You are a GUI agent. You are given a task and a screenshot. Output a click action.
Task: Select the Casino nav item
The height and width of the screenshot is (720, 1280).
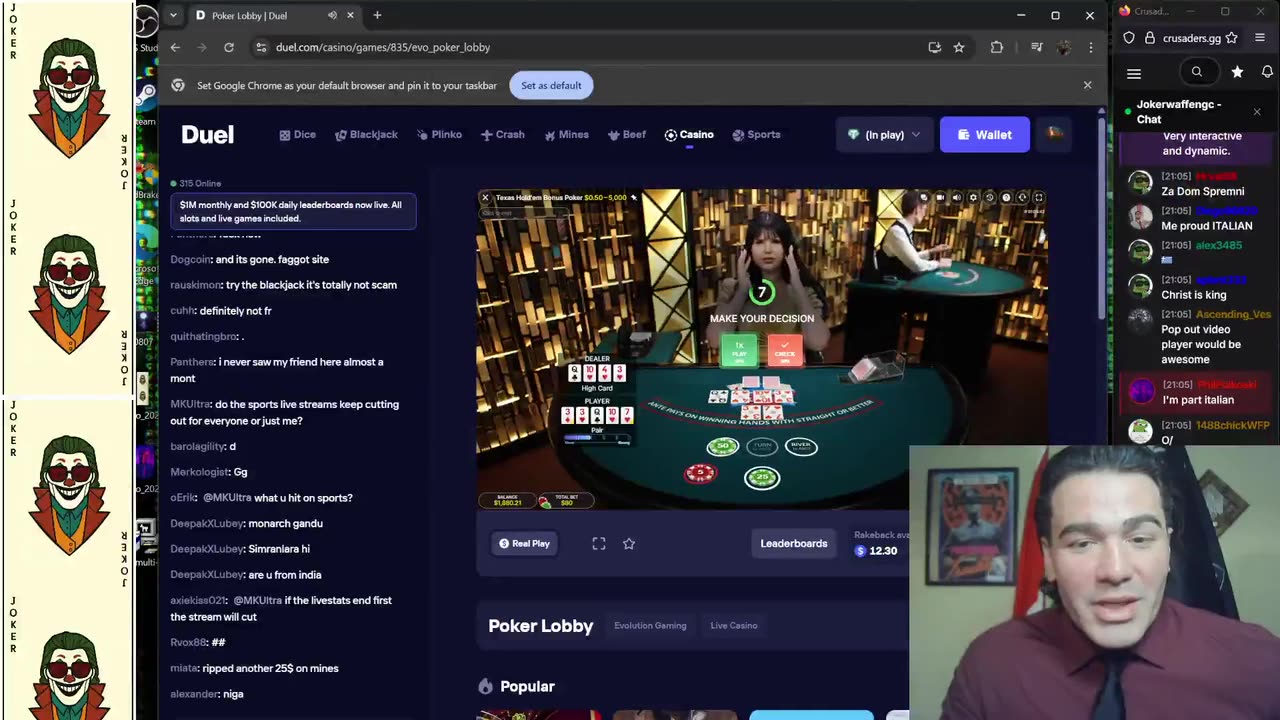tap(689, 134)
